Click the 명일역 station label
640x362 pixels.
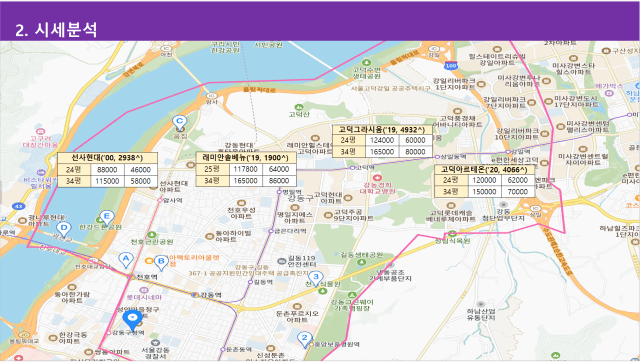[292, 192]
